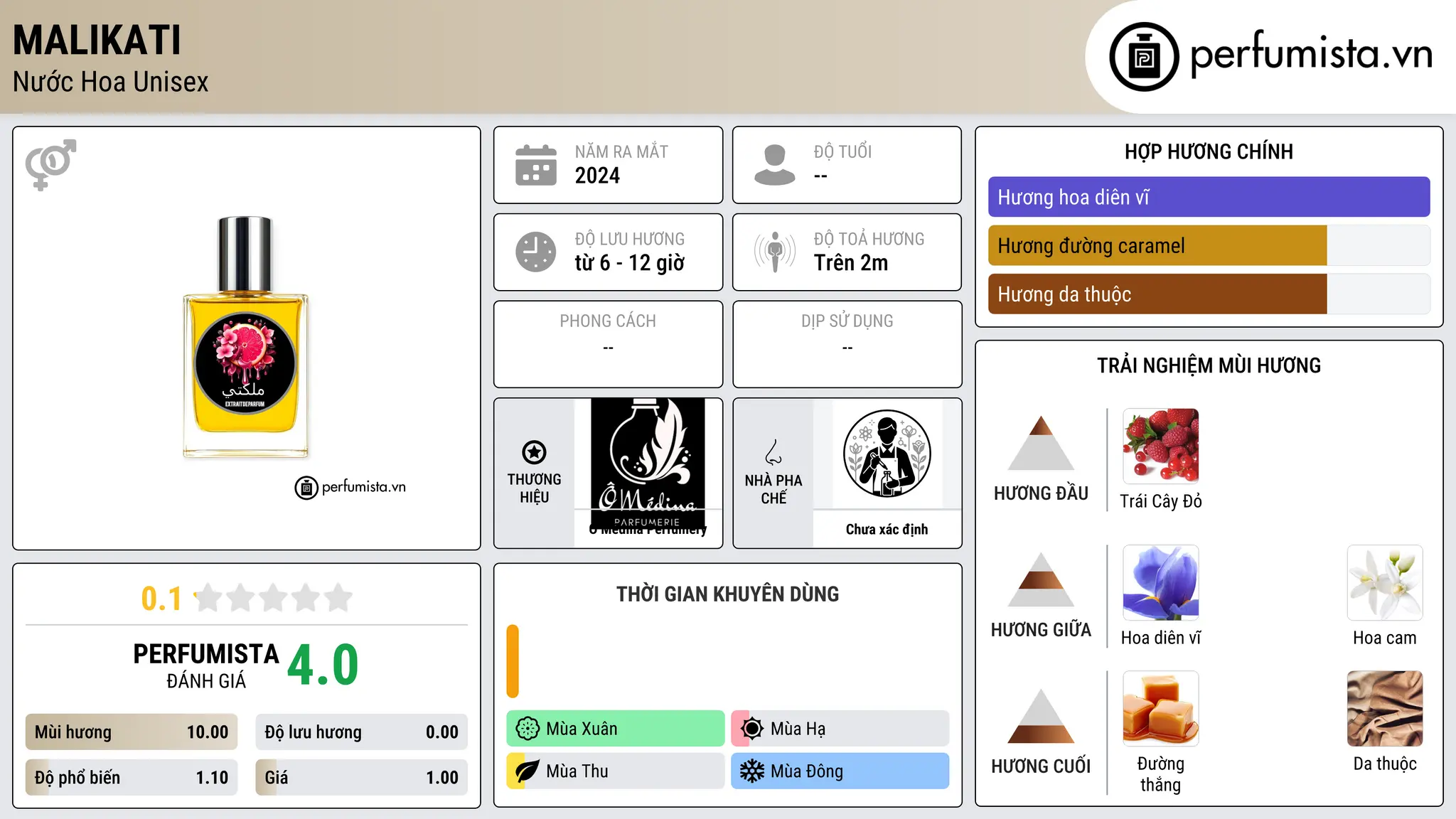Screen dimensions: 1456x819
Task: Select the Hoa cam note image
Action: point(1385,583)
